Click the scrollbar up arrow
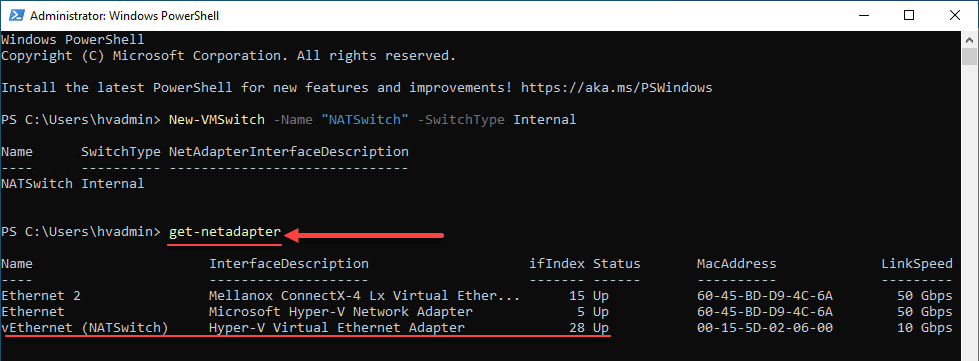This screenshot has width=979, height=361. tap(969, 39)
